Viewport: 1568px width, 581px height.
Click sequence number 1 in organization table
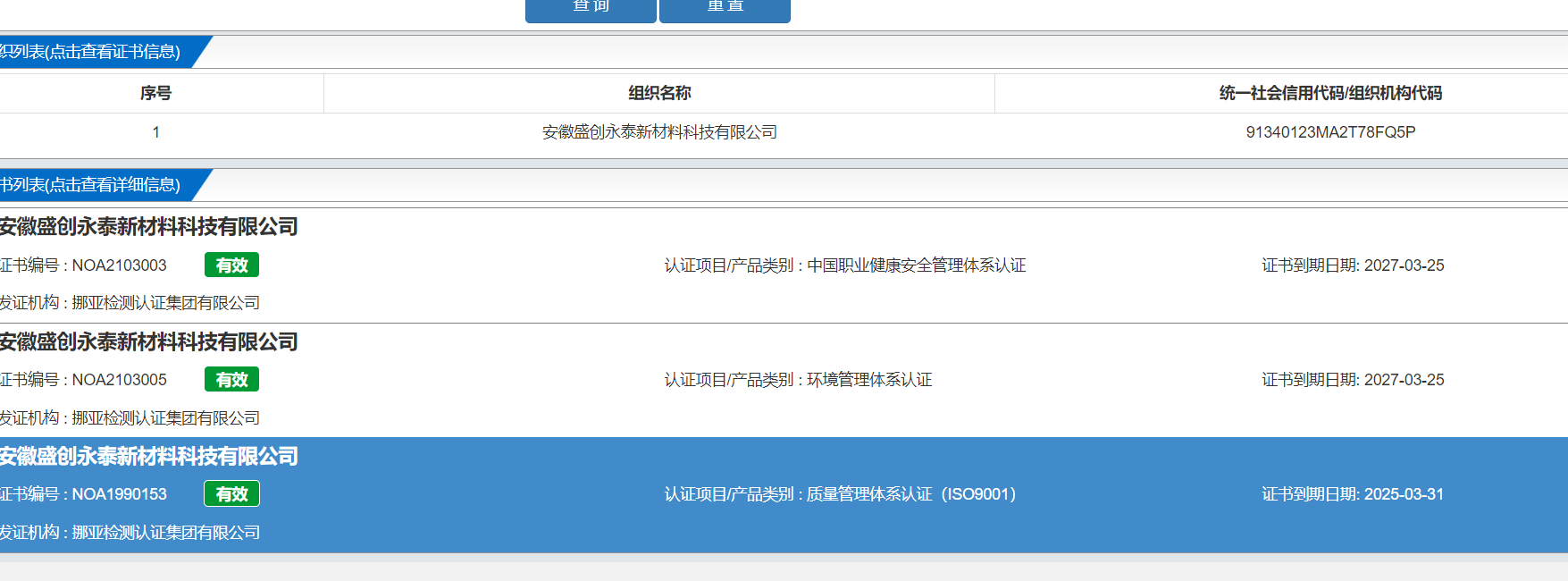[155, 132]
